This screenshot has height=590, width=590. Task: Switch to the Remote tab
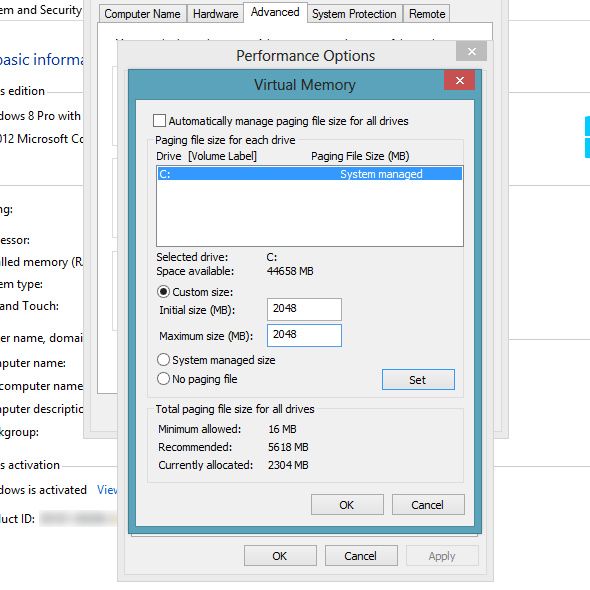[x=427, y=14]
